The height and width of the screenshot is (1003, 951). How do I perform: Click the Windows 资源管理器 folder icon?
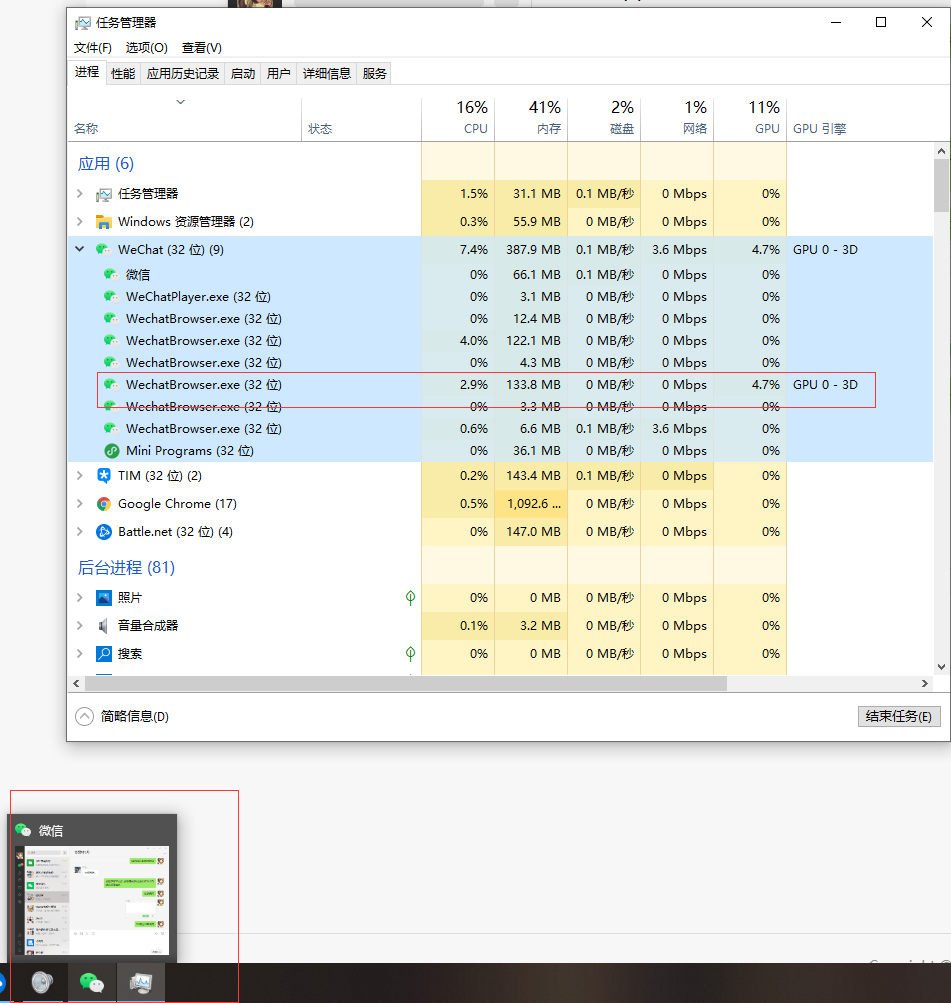pos(104,222)
